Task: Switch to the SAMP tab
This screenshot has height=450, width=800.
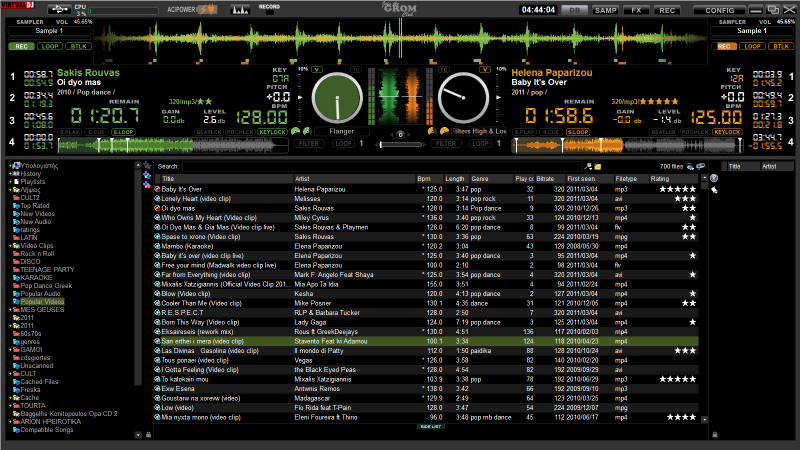Action: click(x=605, y=10)
